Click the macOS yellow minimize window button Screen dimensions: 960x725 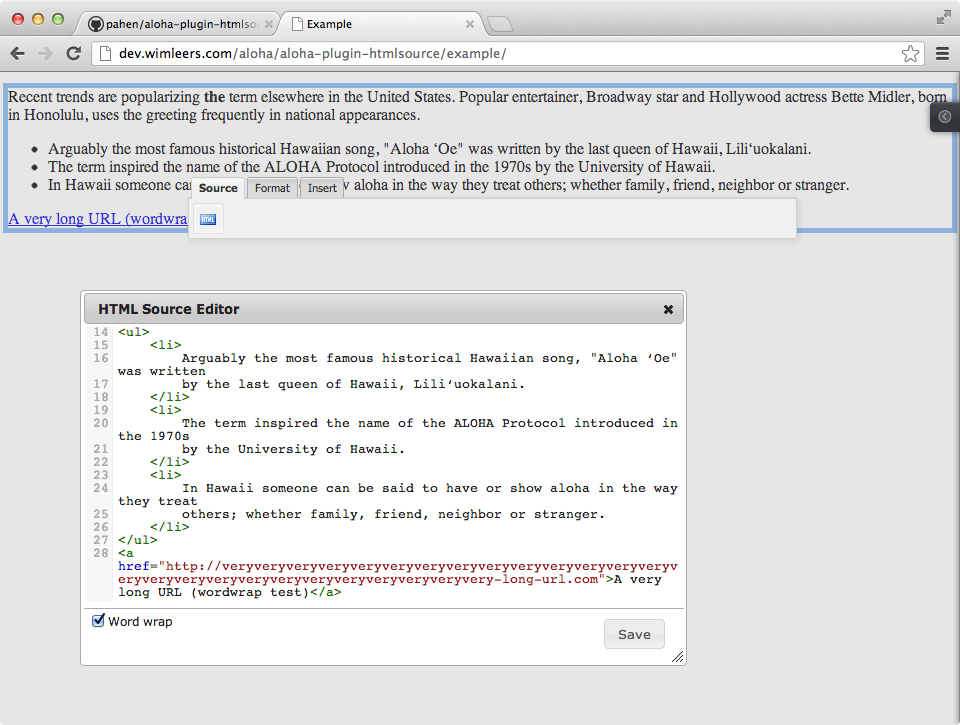pos(38,19)
